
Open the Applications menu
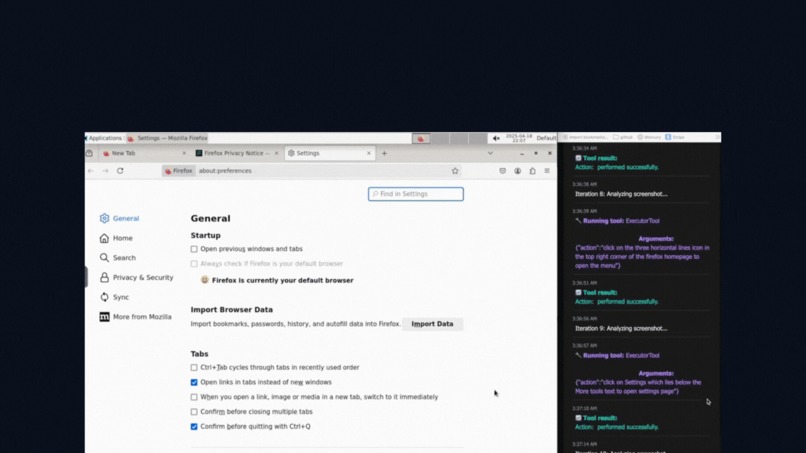tap(104, 138)
